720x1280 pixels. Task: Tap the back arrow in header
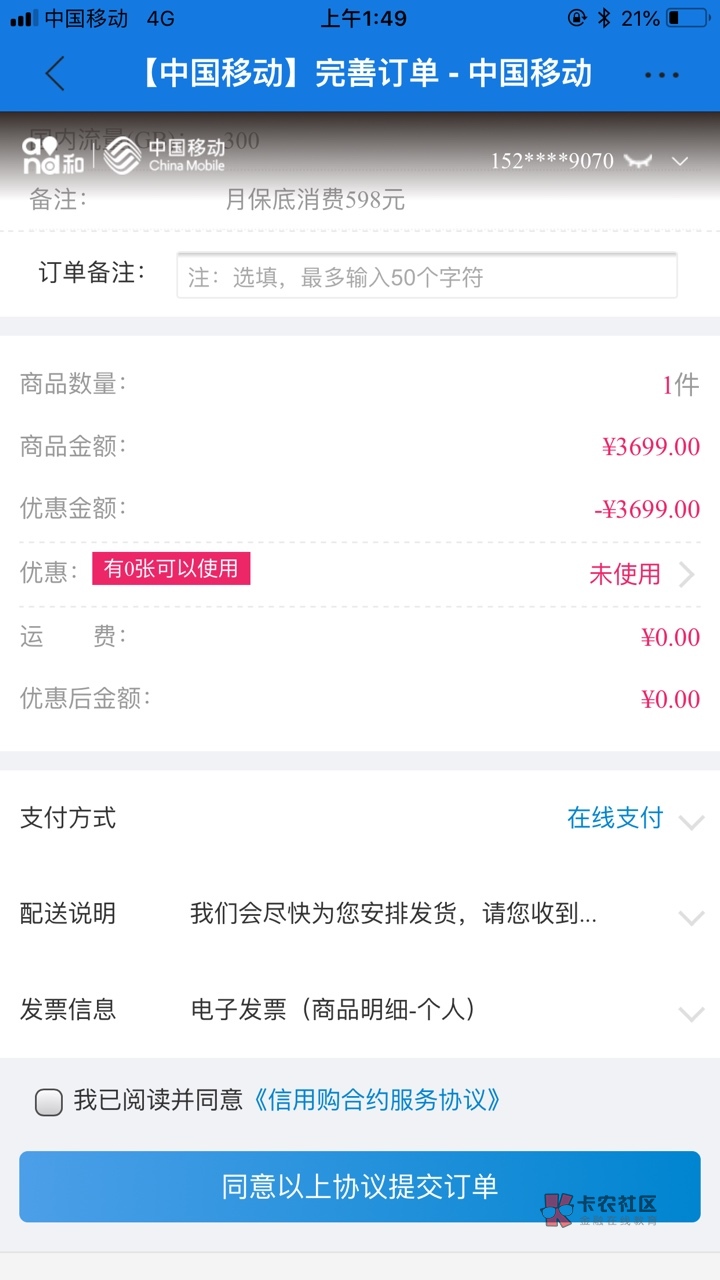55,74
